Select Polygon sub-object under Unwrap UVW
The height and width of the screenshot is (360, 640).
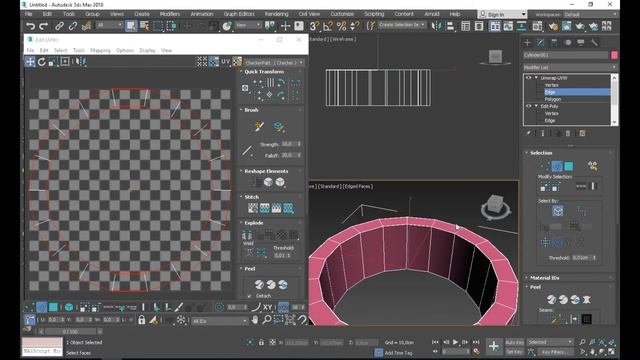[553, 99]
